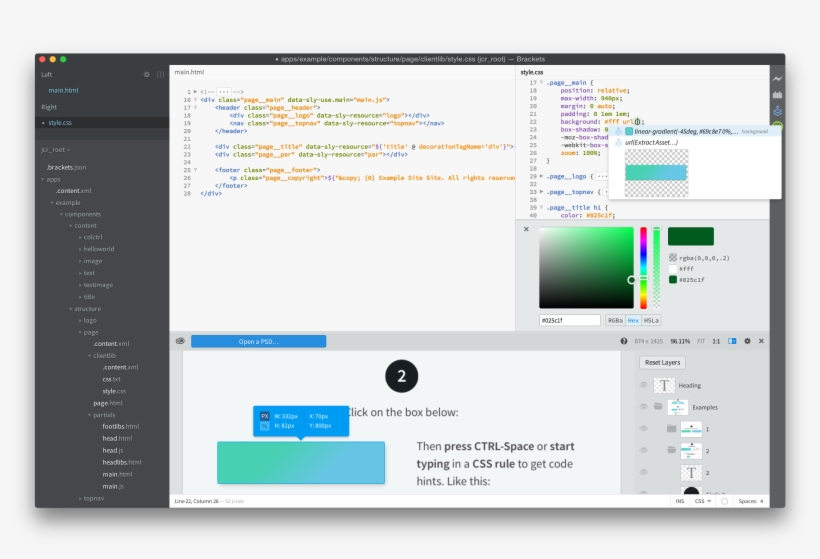This screenshot has width=820, height=559.
Task: Click the Live Preview lightning icon
Action: click(x=777, y=78)
